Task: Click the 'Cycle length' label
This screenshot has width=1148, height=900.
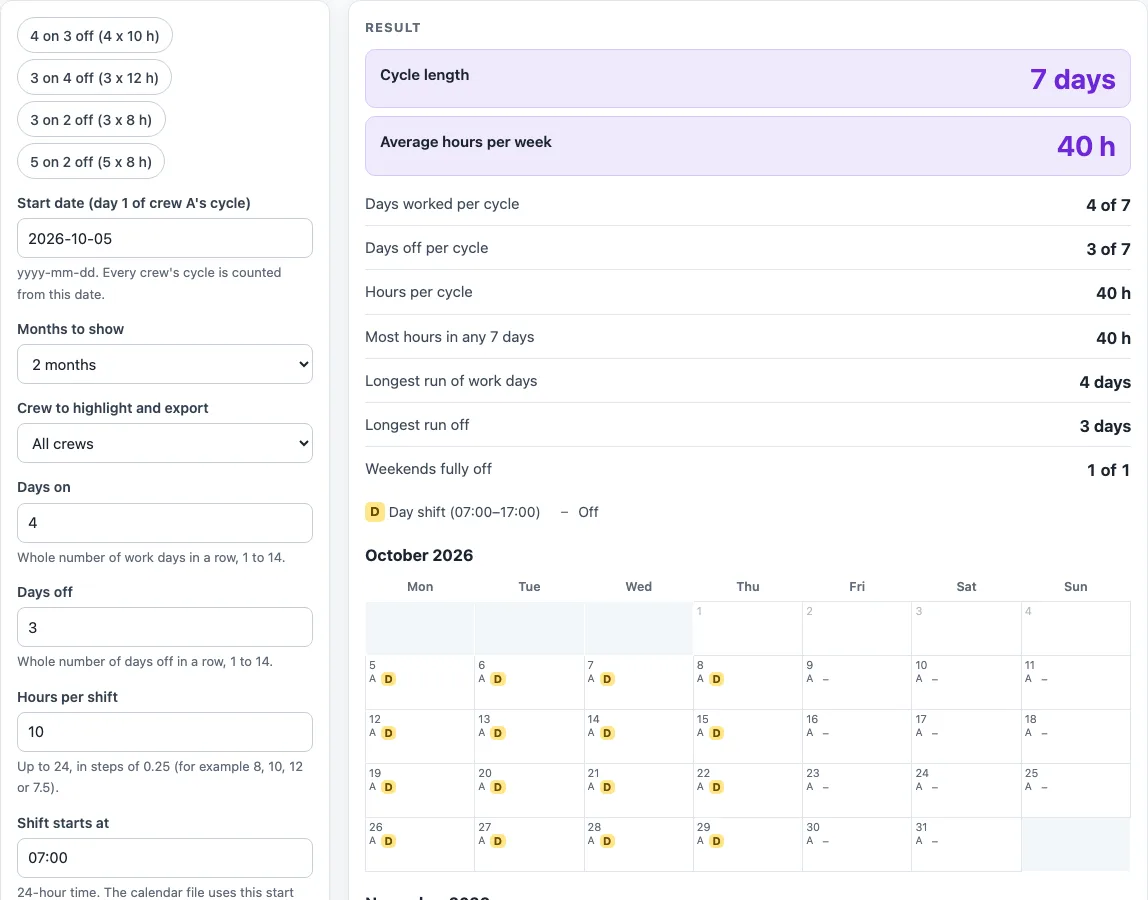Action: pyautogui.click(x=425, y=75)
